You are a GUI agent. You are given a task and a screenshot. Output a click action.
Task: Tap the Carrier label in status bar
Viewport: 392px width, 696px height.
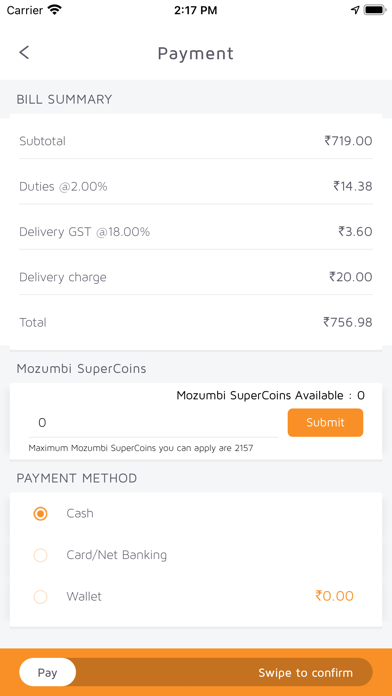(x=25, y=10)
